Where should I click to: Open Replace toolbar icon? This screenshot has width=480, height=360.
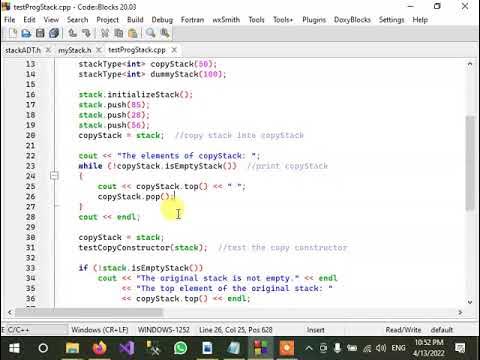pos(165,33)
